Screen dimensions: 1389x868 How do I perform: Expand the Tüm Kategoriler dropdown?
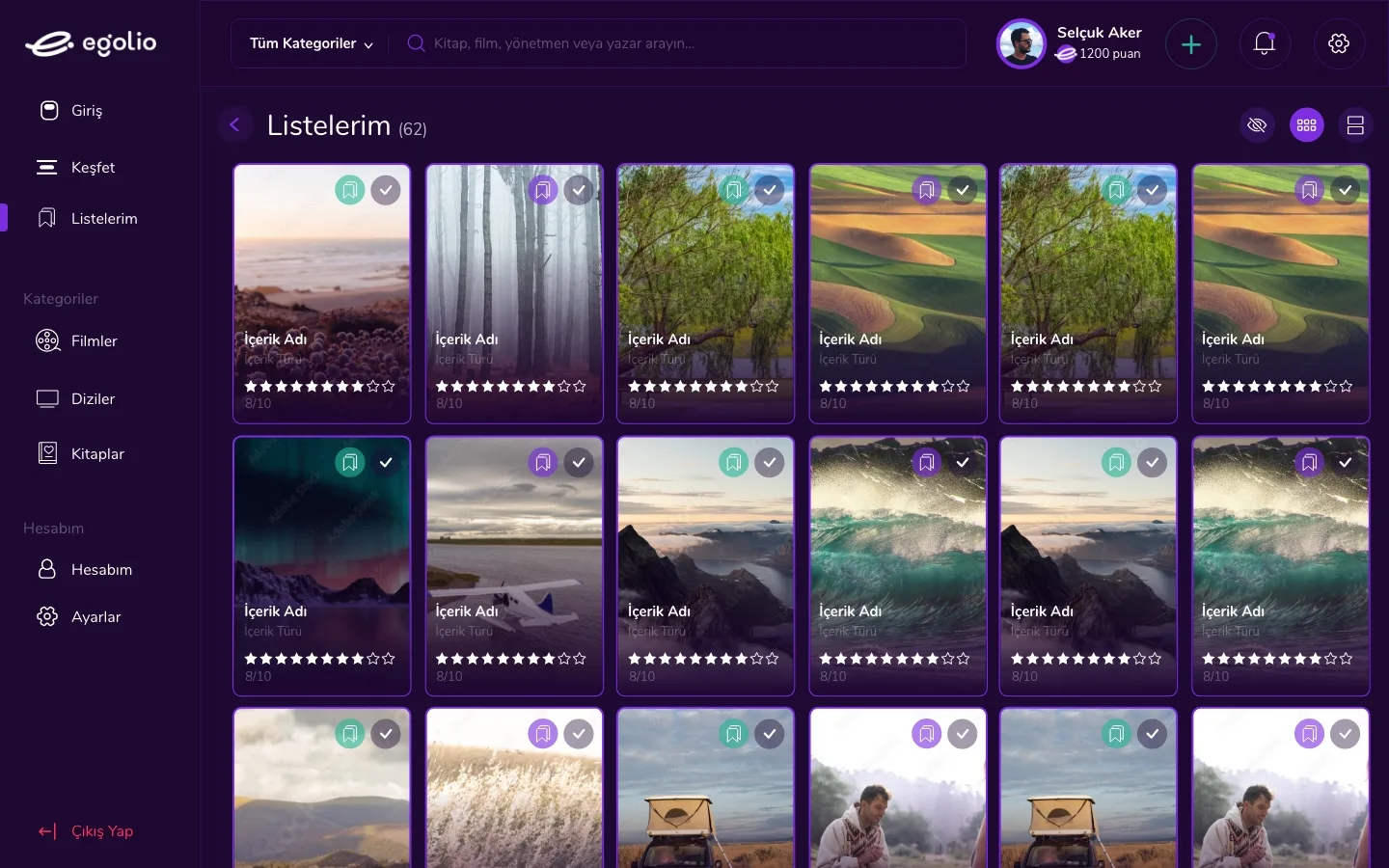coord(311,43)
